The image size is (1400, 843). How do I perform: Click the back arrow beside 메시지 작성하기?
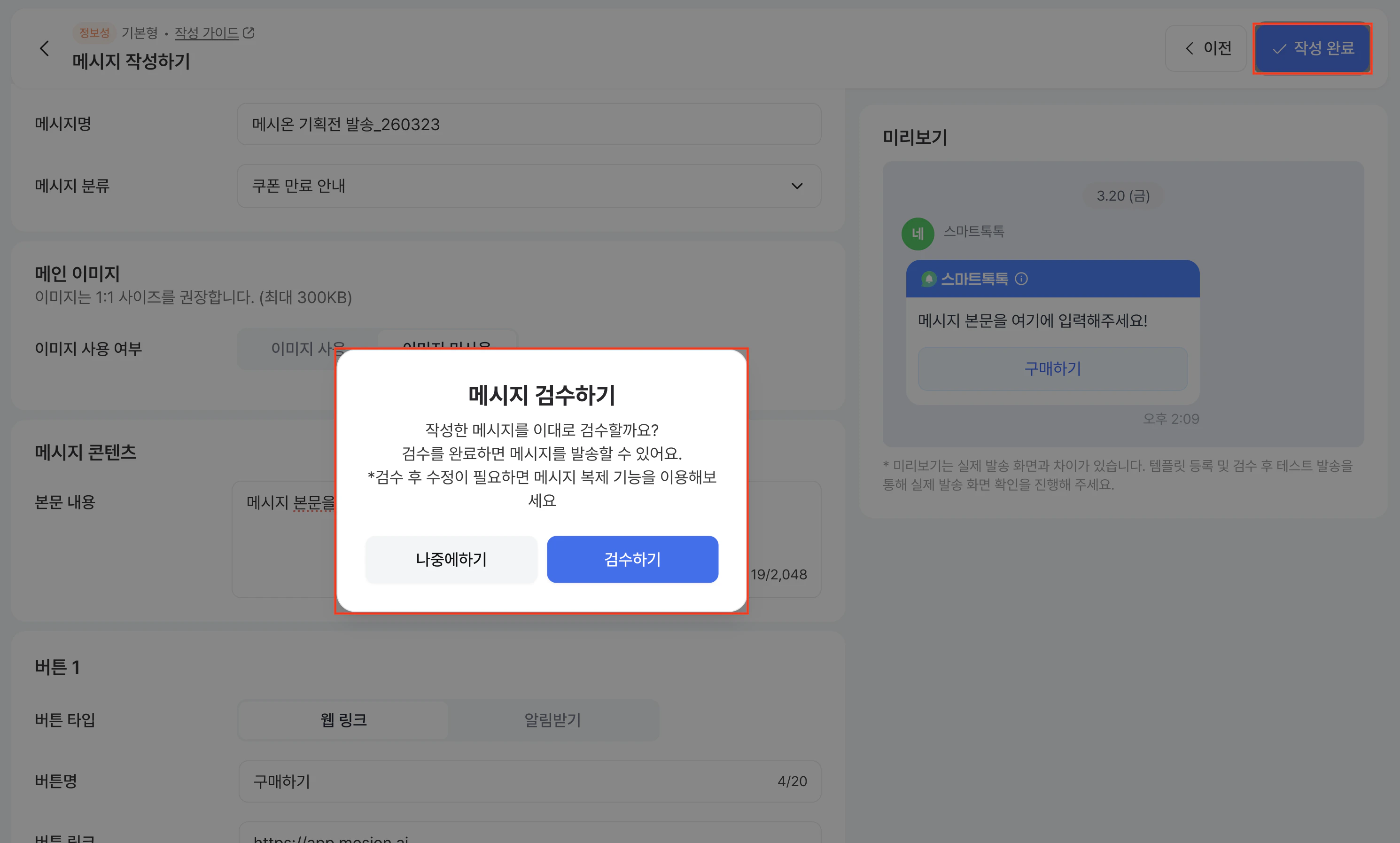point(45,48)
